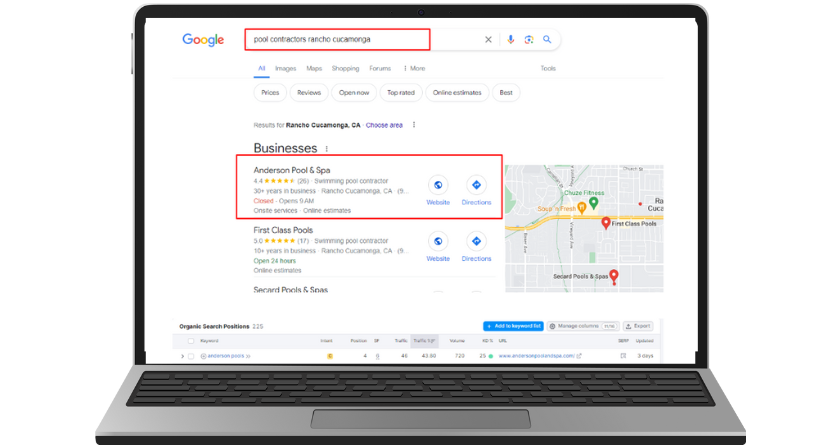Apply the Open now filter chip

354,92
